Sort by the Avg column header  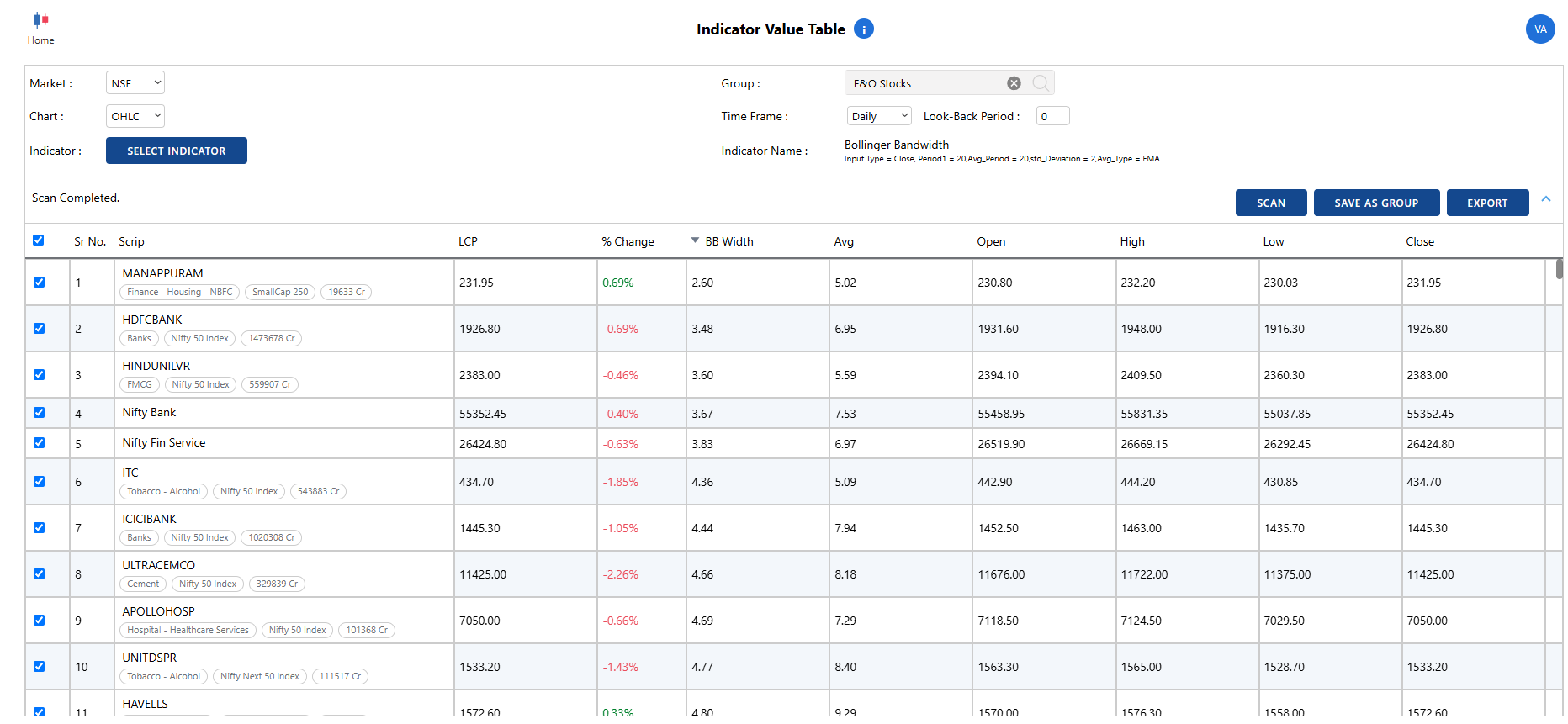click(844, 241)
